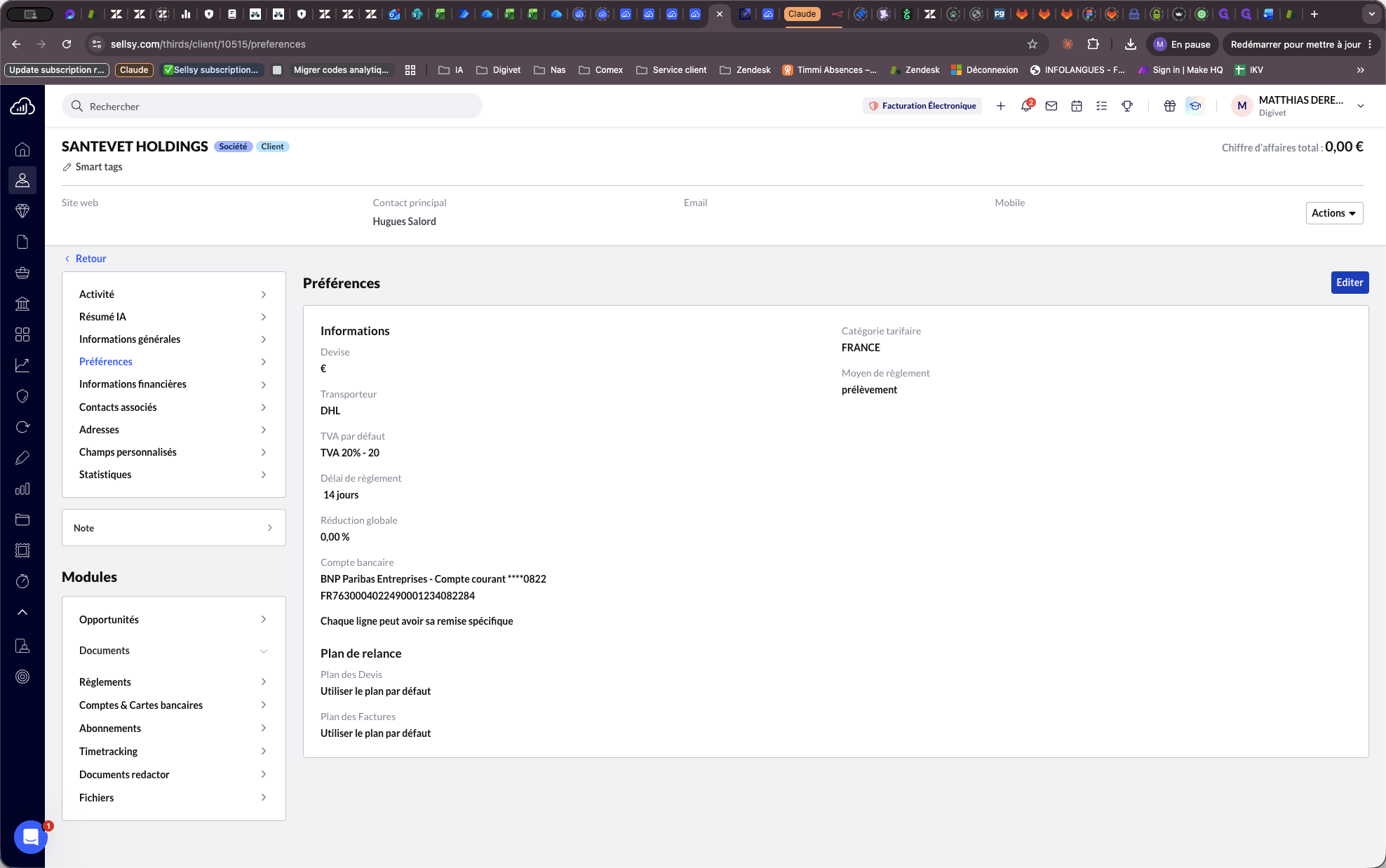Open Statistiques menu item
This screenshot has height=868, width=1386.
173,475
